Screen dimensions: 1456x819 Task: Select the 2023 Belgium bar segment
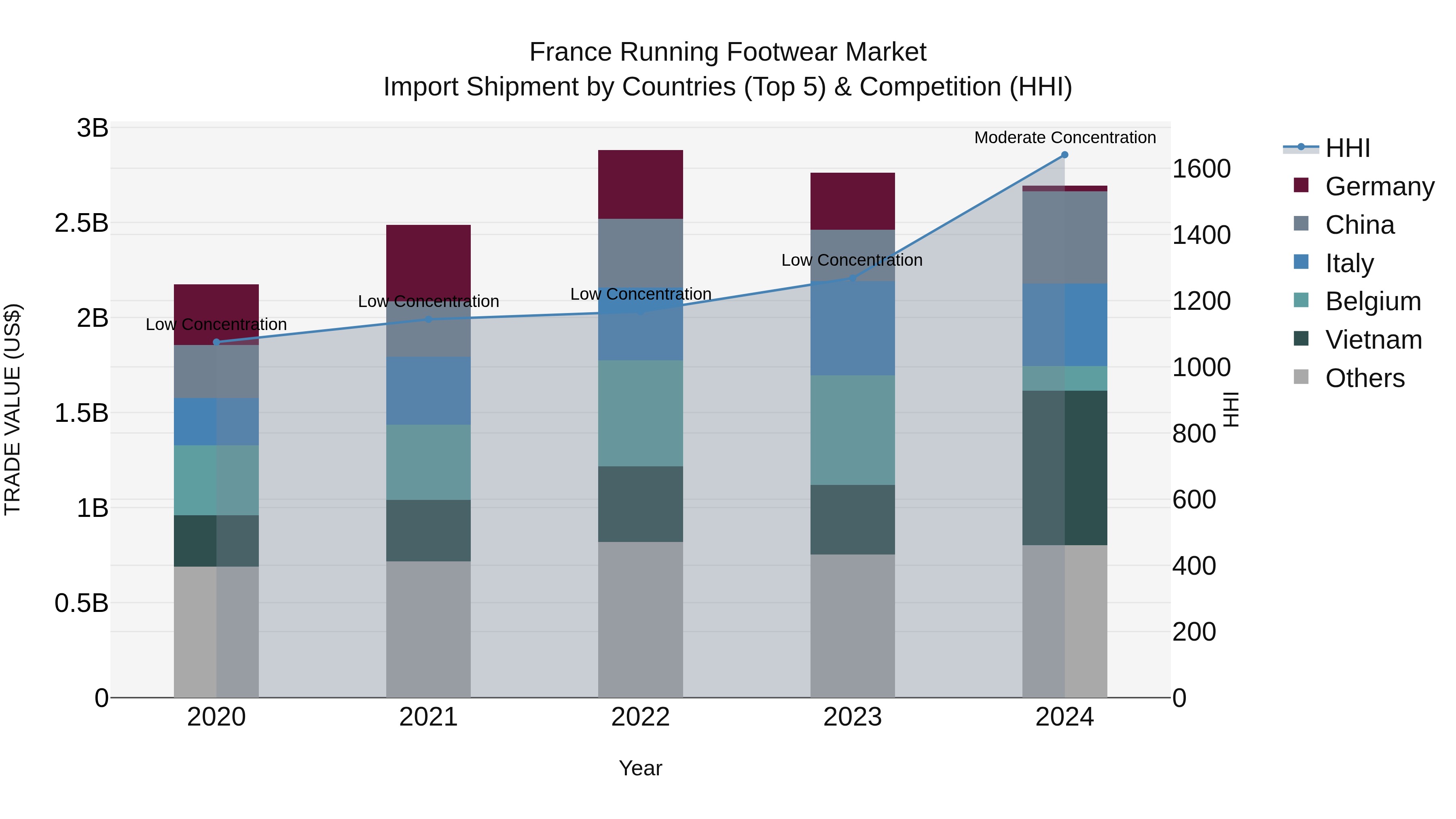tap(853, 430)
